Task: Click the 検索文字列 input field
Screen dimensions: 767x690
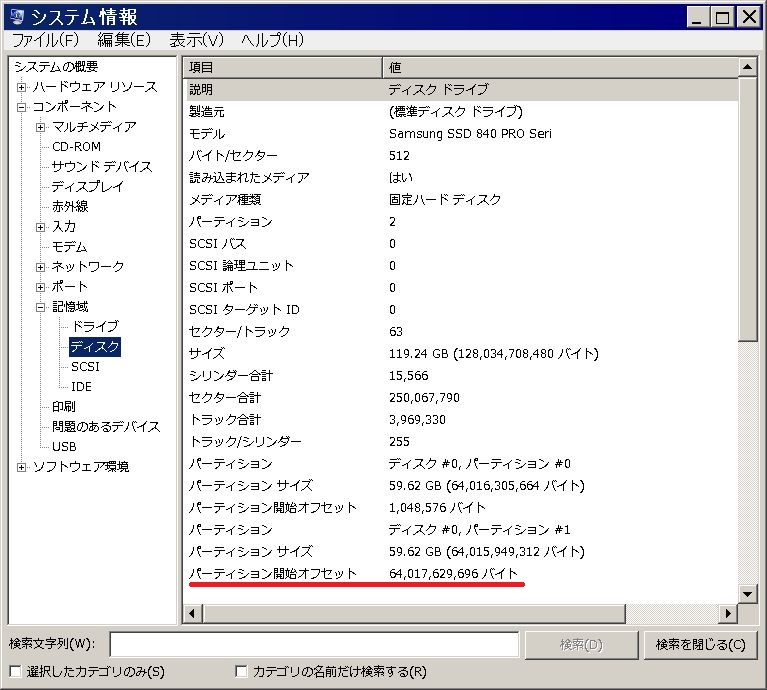Action: click(x=314, y=645)
